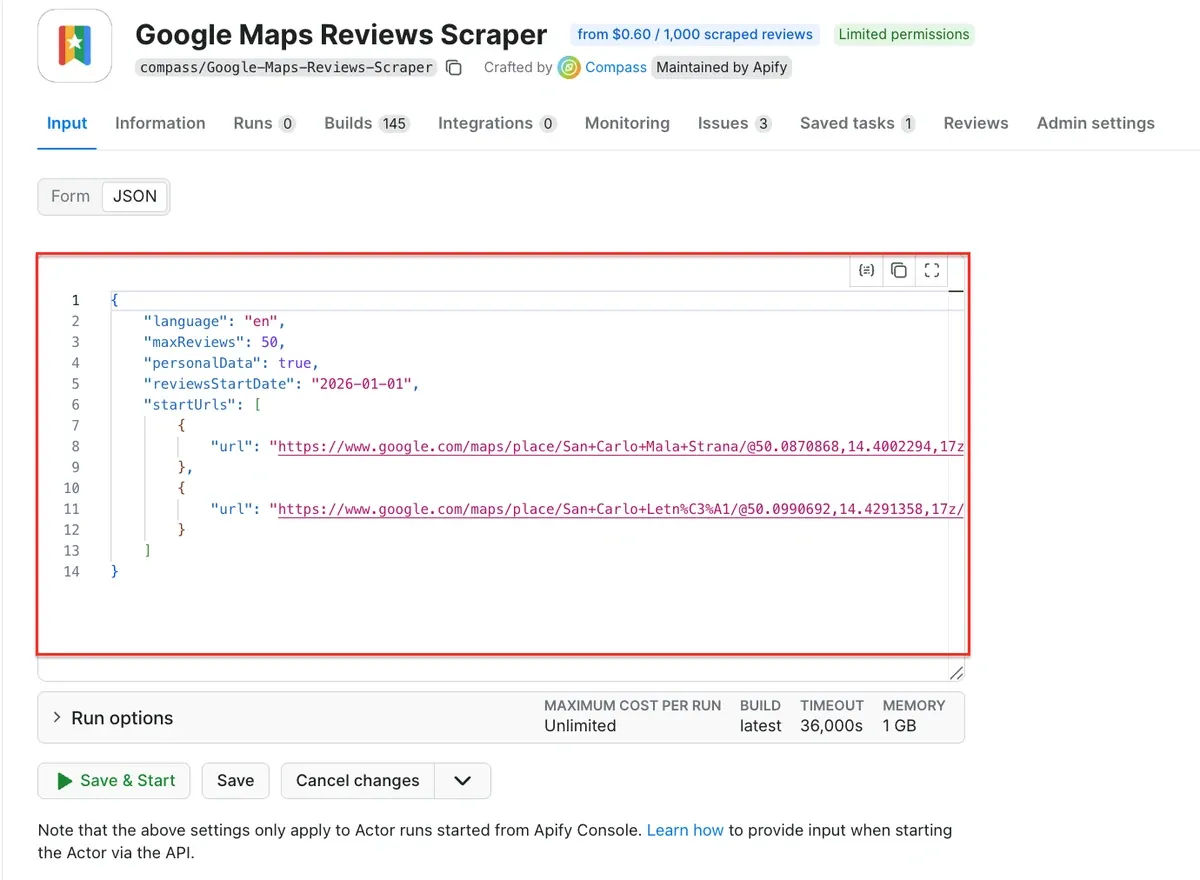Open the Monitoring tab
This screenshot has width=1200, height=880.
click(627, 123)
